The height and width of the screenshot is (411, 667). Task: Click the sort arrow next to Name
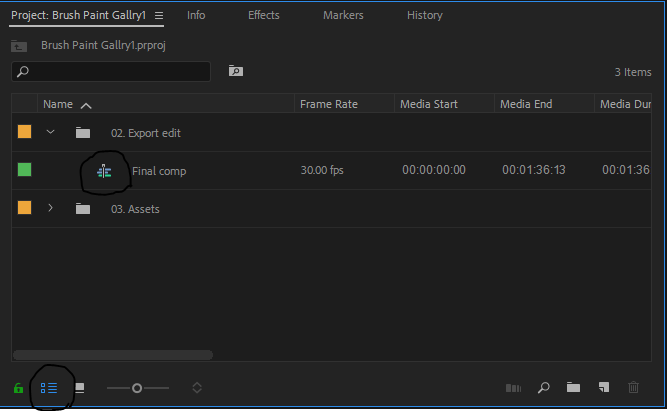tap(86, 106)
